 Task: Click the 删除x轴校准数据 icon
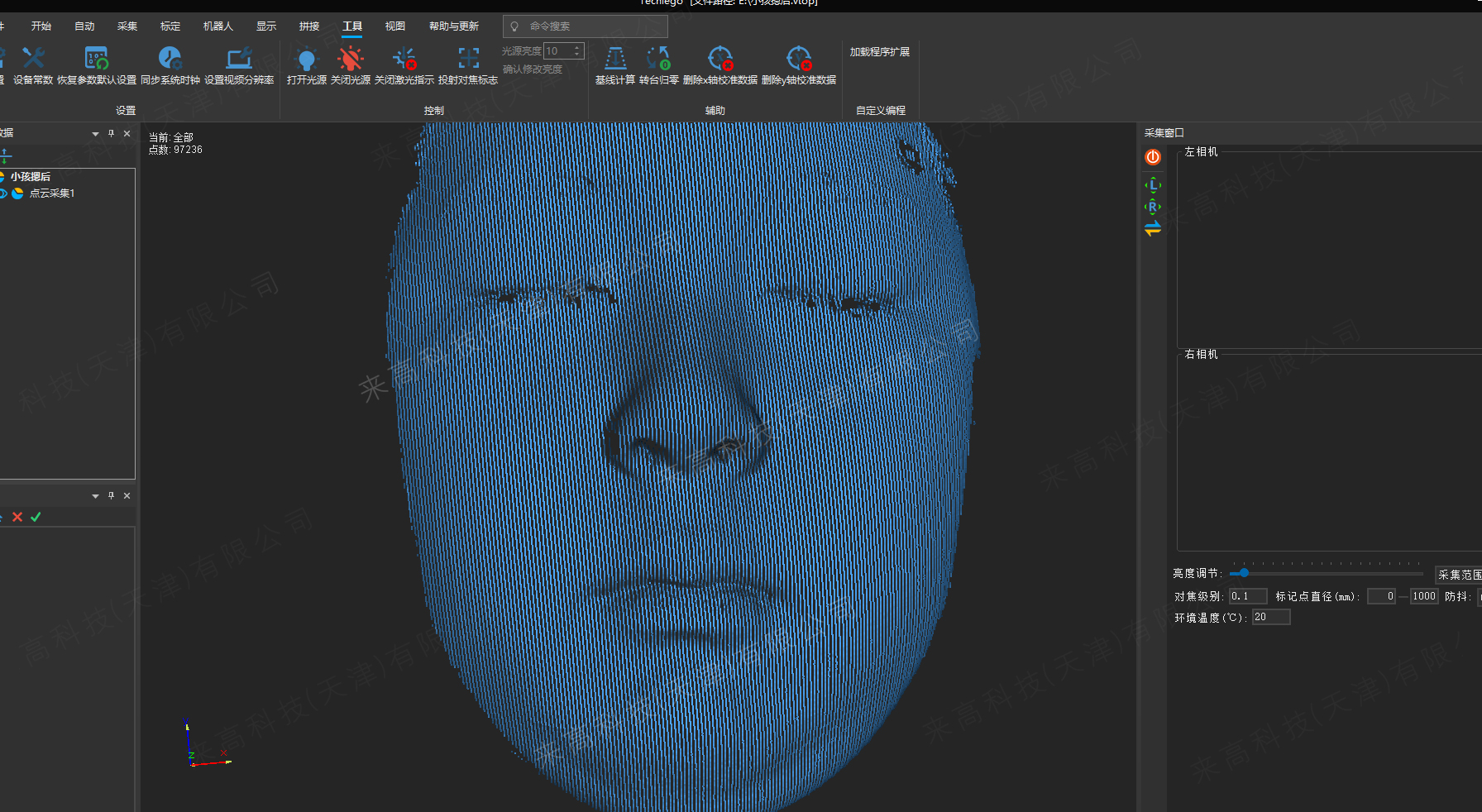coord(720,60)
